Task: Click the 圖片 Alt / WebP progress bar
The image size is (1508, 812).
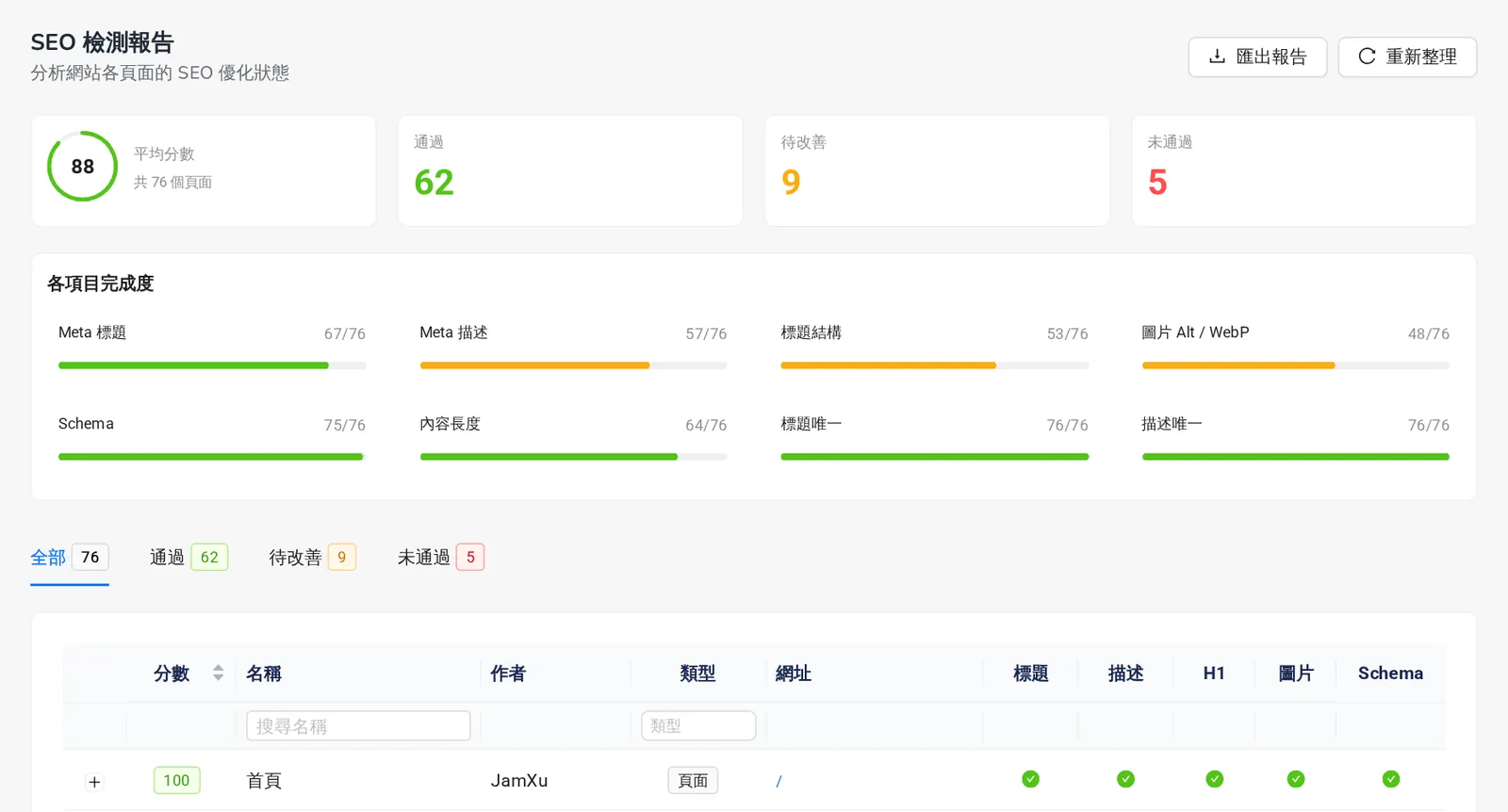Action: [1296, 365]
